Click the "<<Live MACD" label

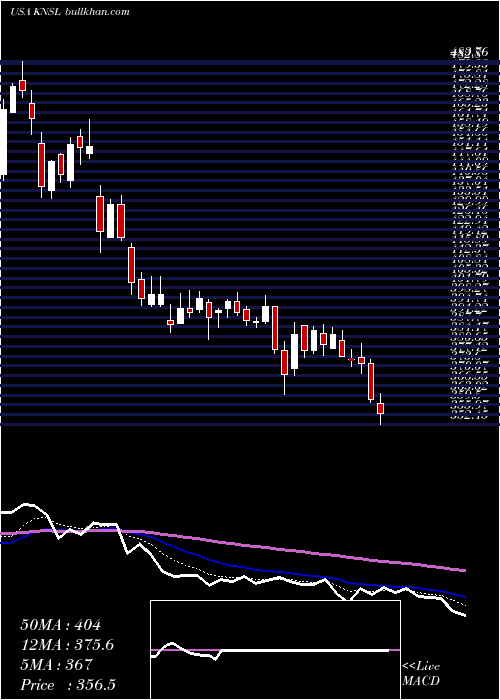point(421,674)
